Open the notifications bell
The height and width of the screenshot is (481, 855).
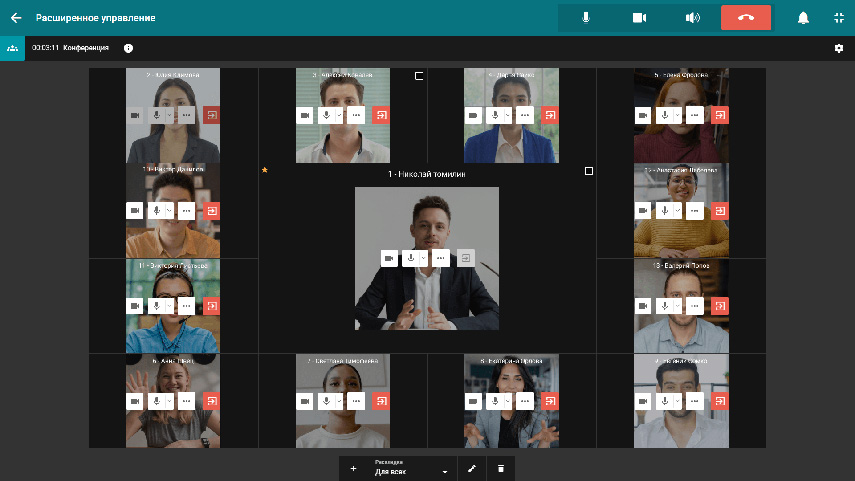pos(803,18)
